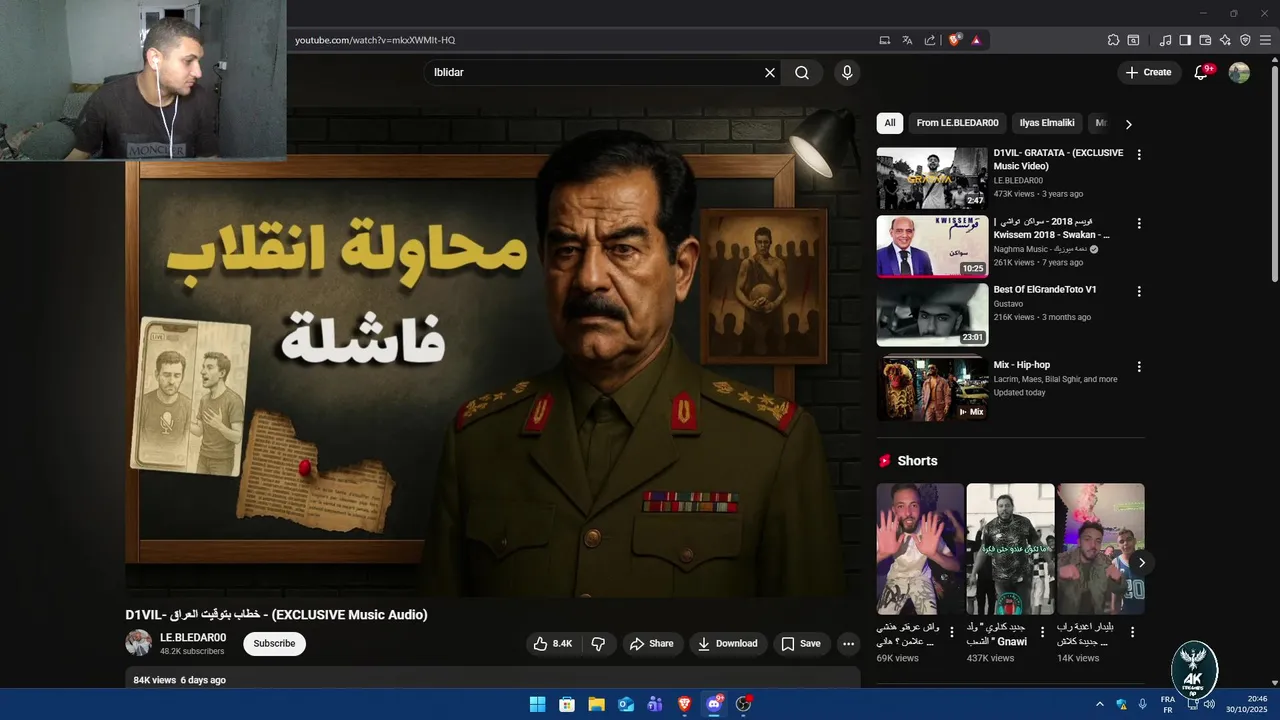Select the Ilyas Elmaliki chip

point(1047,123)
